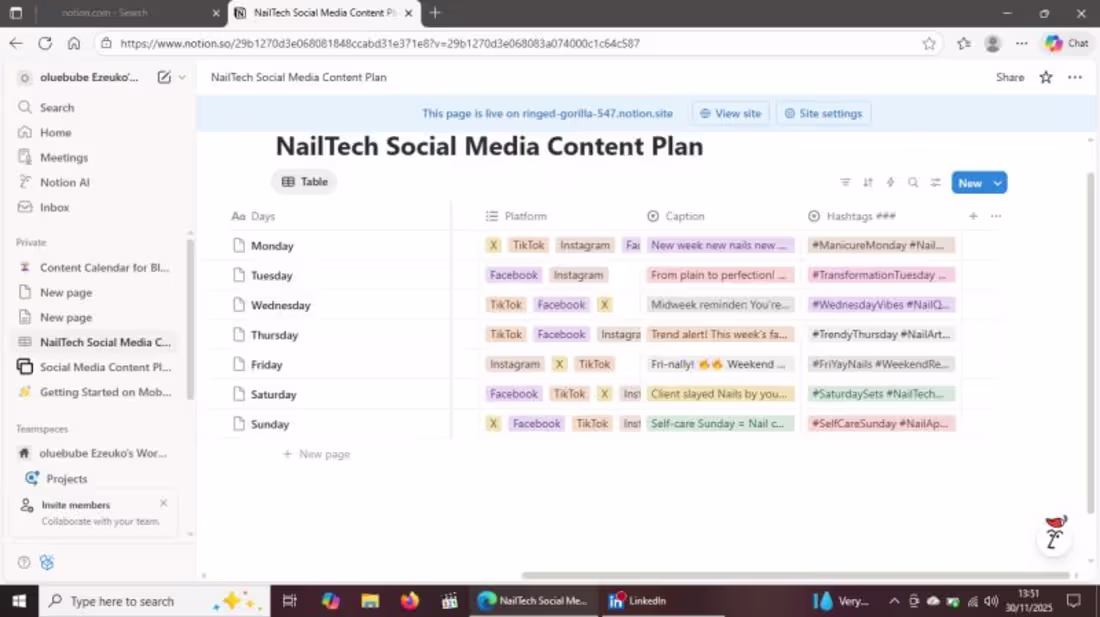Screen dimensions: 1100x617
Task: Open Meetings in sidebar
Action: [x=63, y=158]
